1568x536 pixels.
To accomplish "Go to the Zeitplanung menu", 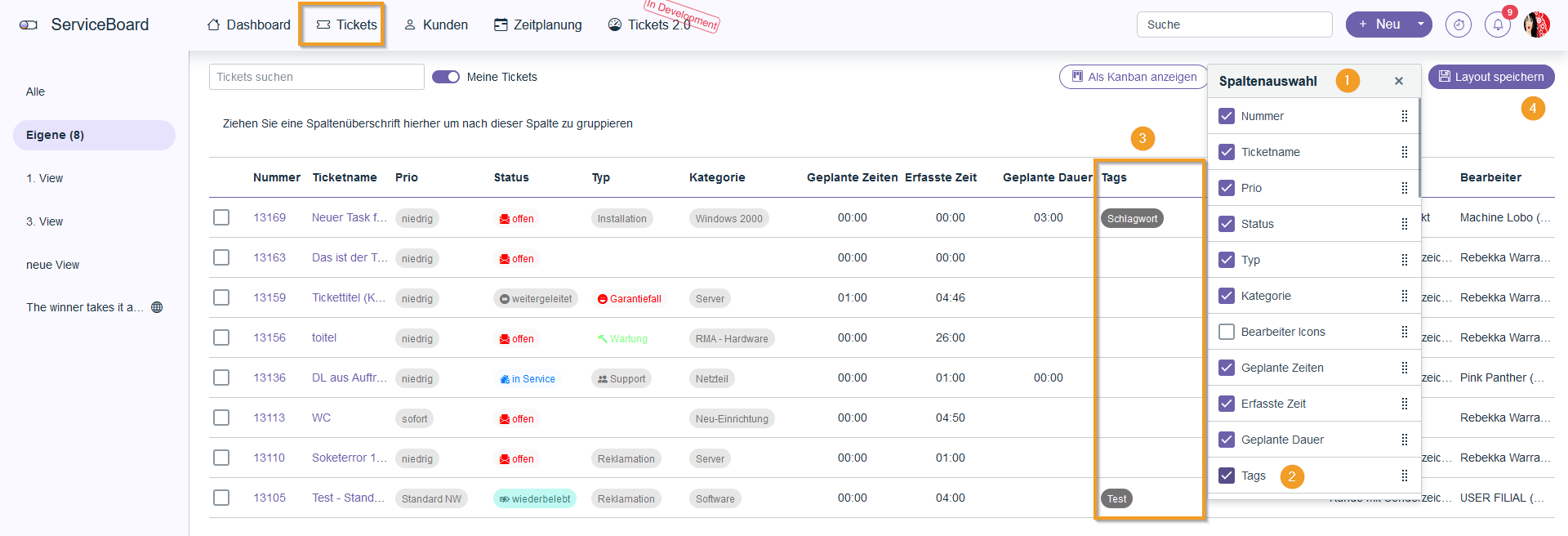I will [x=537, y=25].
